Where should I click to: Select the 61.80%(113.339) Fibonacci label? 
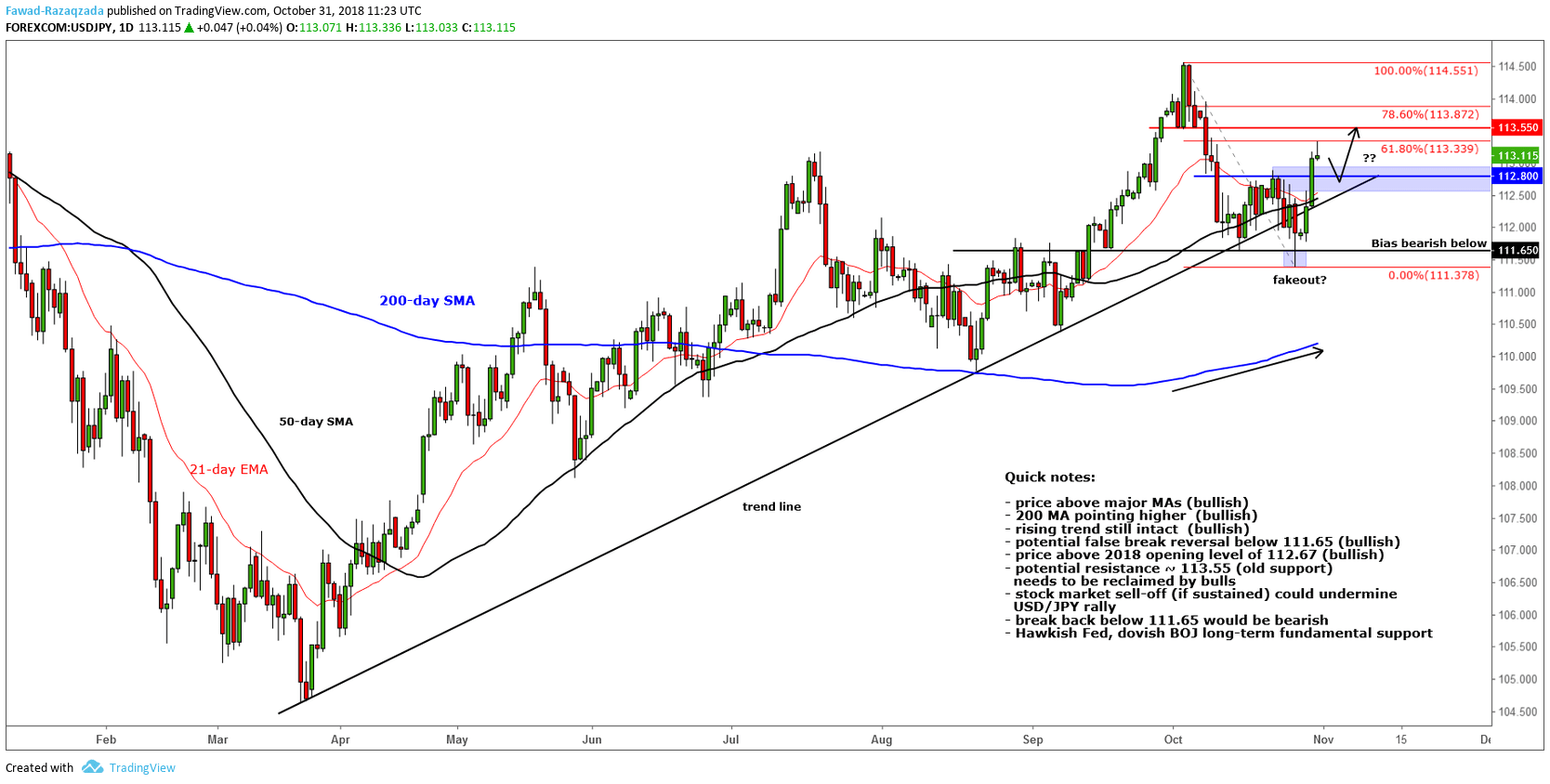[x=1430, y=149]
